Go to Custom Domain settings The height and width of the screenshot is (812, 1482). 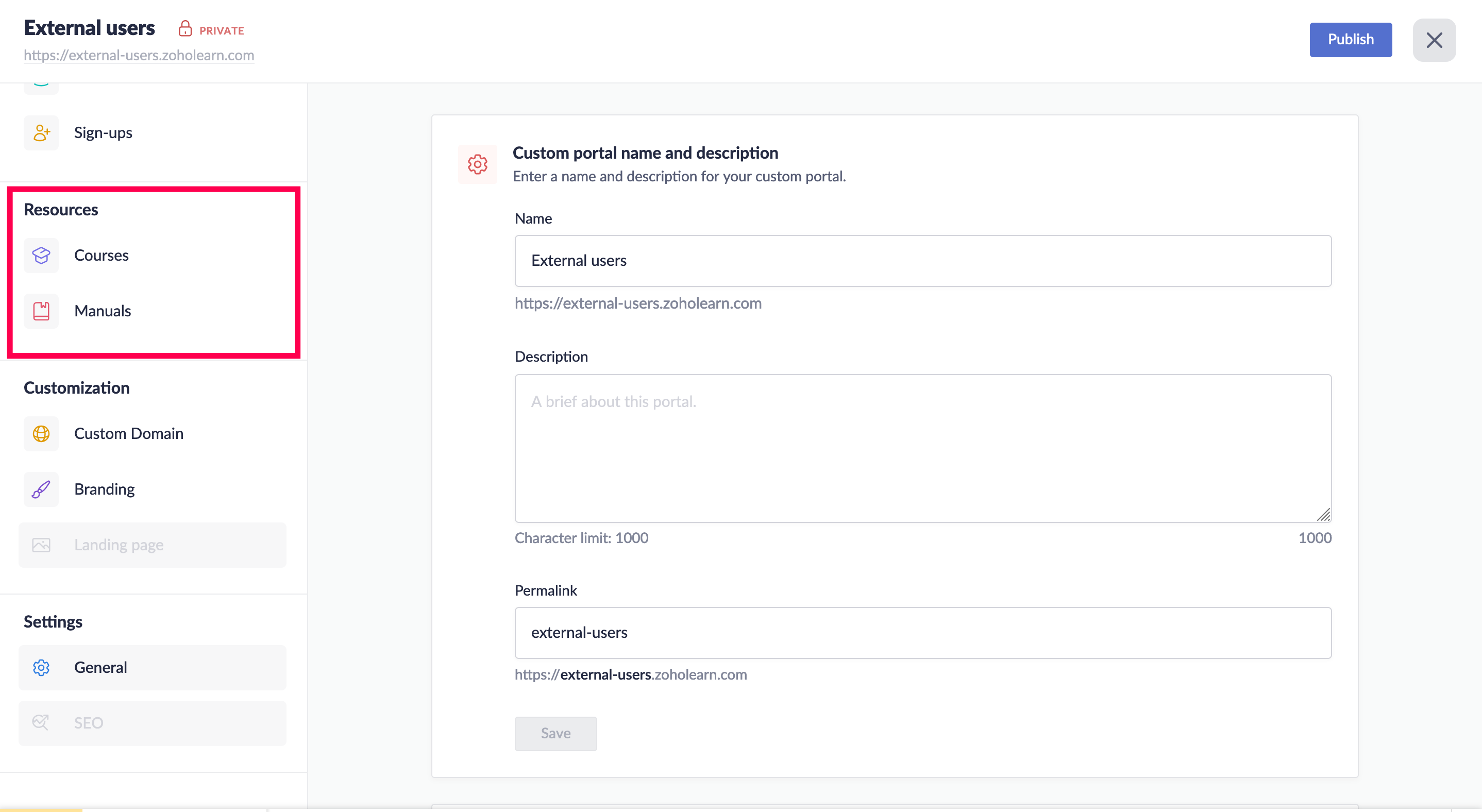coord(128,434)
